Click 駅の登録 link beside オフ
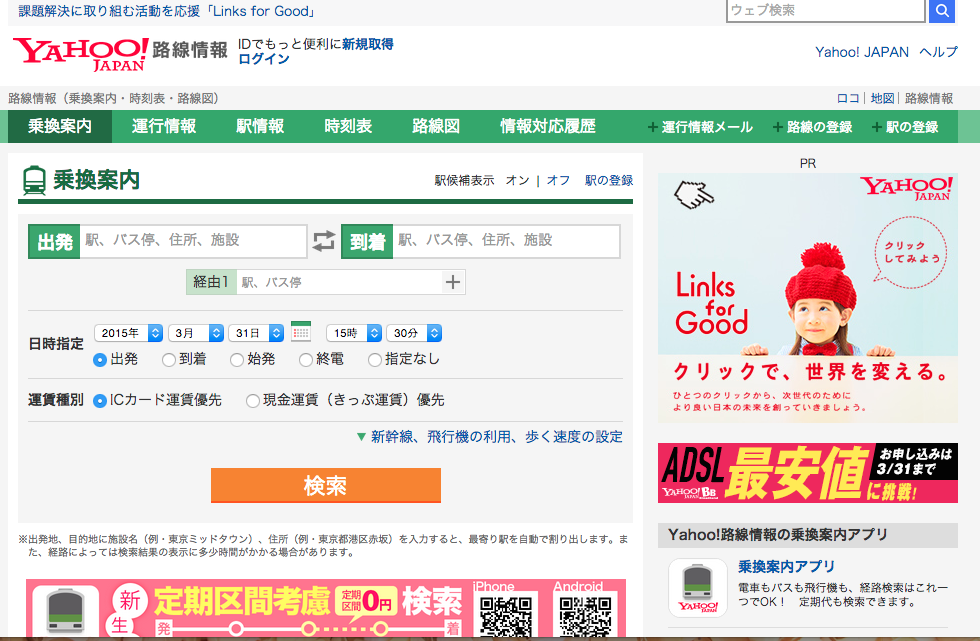Image resolution: width=980 pixels, height=641 pixels. [609, 181]
